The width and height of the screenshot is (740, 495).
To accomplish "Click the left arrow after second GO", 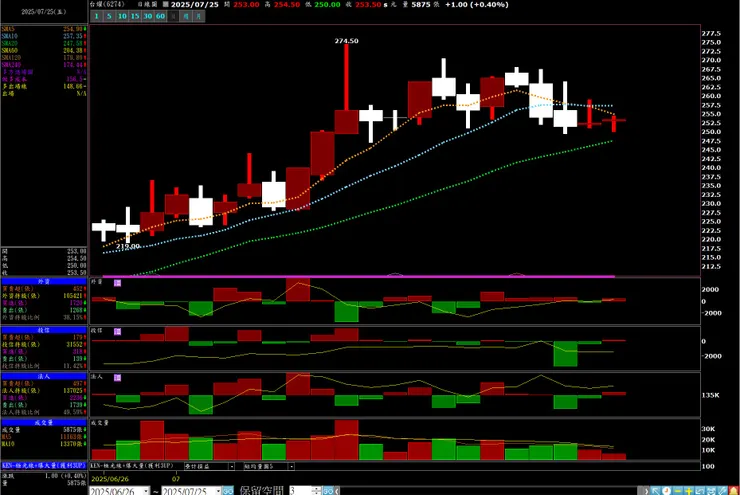I will pos(337,491).
